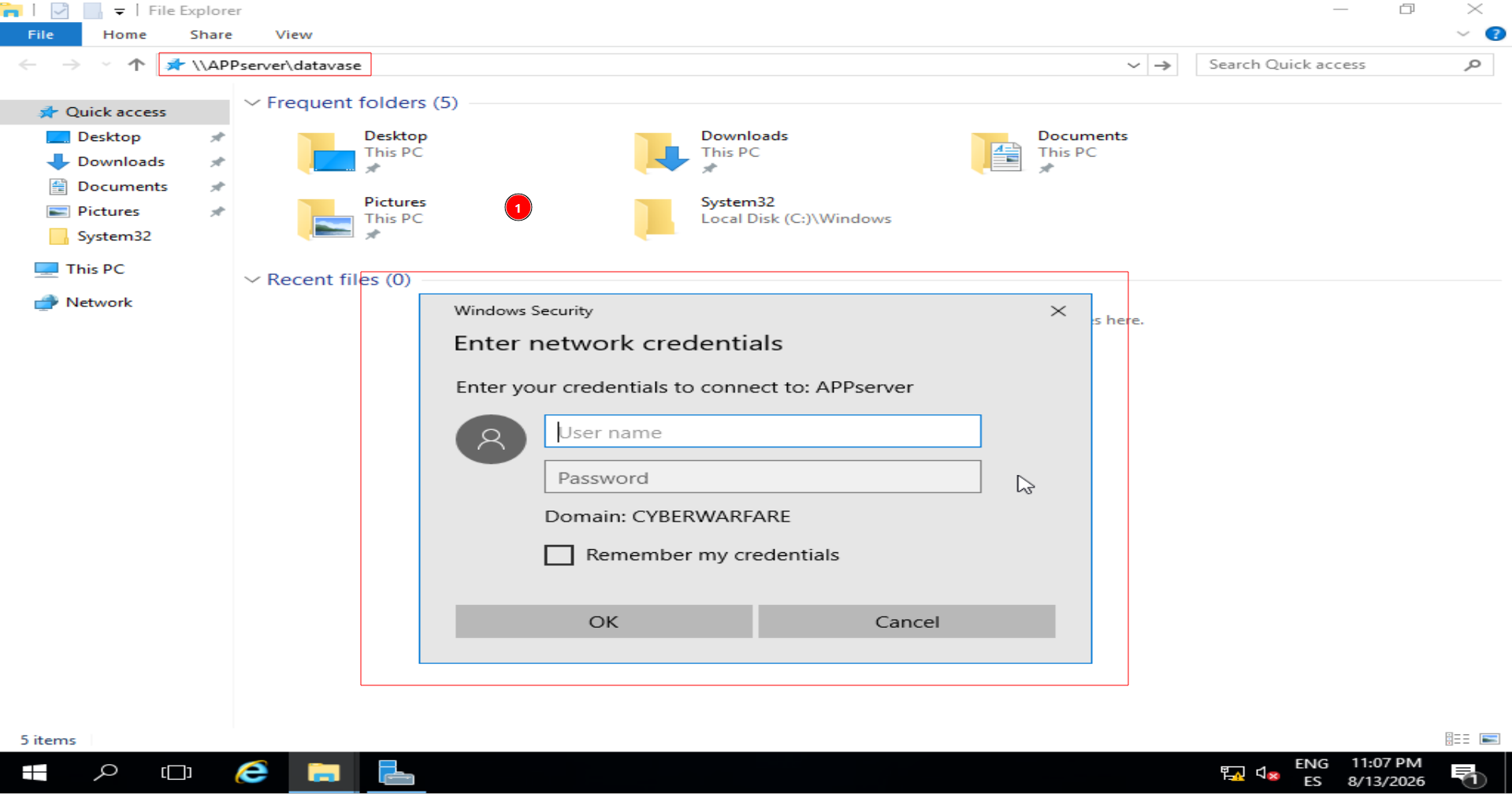Image resolution: width=1512 pixels, height=794 pixels.
Task: Open the System32 folder in Frequent folders
Action: (x=655, y=218)
